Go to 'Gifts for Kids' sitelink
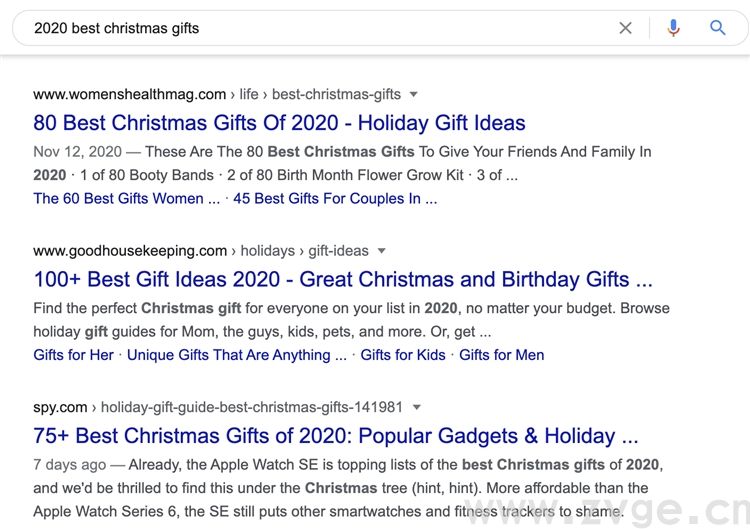 click(403, 355)
